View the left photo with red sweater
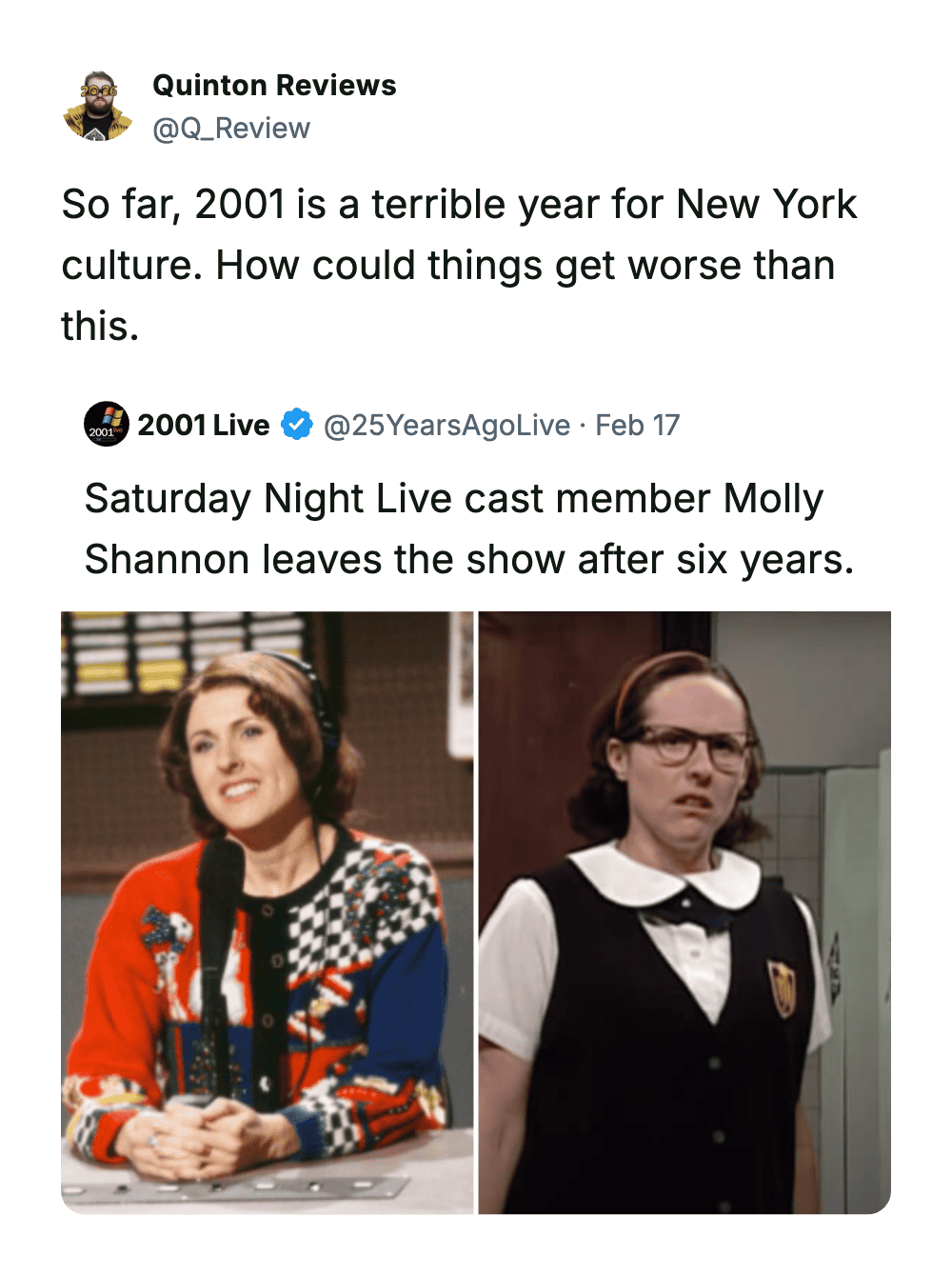 click(x=268, y=912)
